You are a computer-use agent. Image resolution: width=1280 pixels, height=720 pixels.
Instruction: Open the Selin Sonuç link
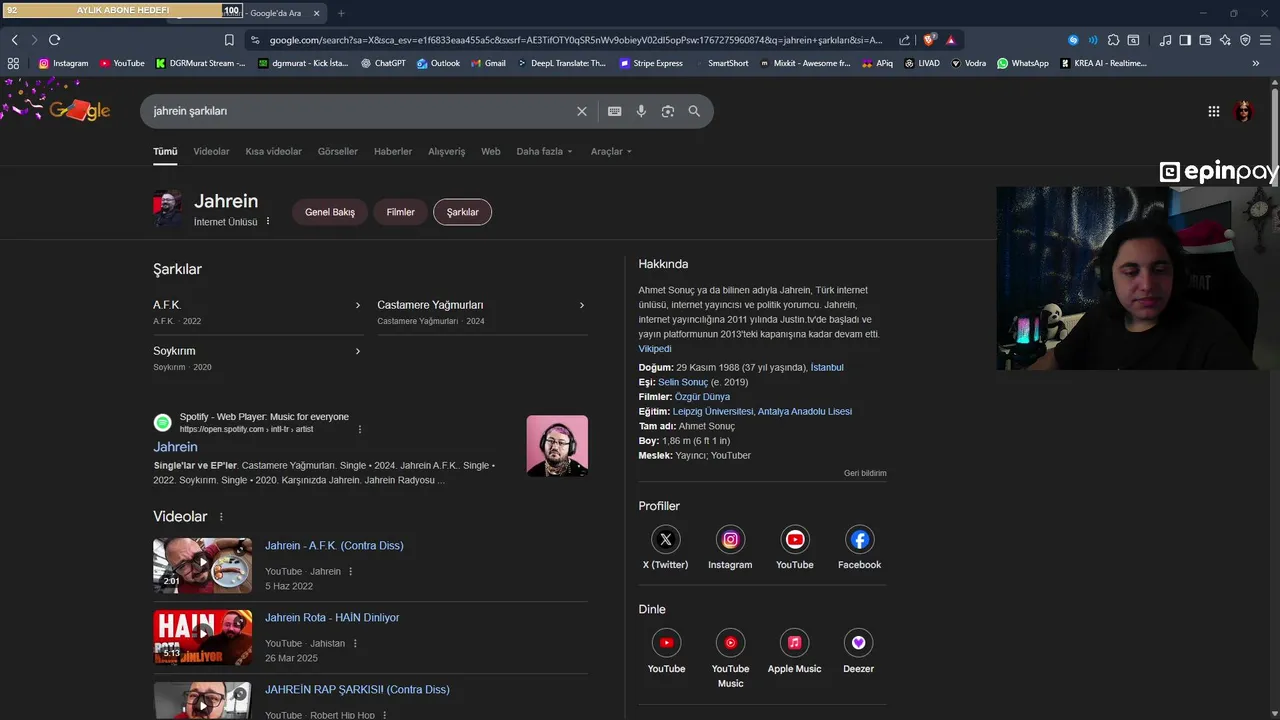pyautogui.click(x=683, y=382)
